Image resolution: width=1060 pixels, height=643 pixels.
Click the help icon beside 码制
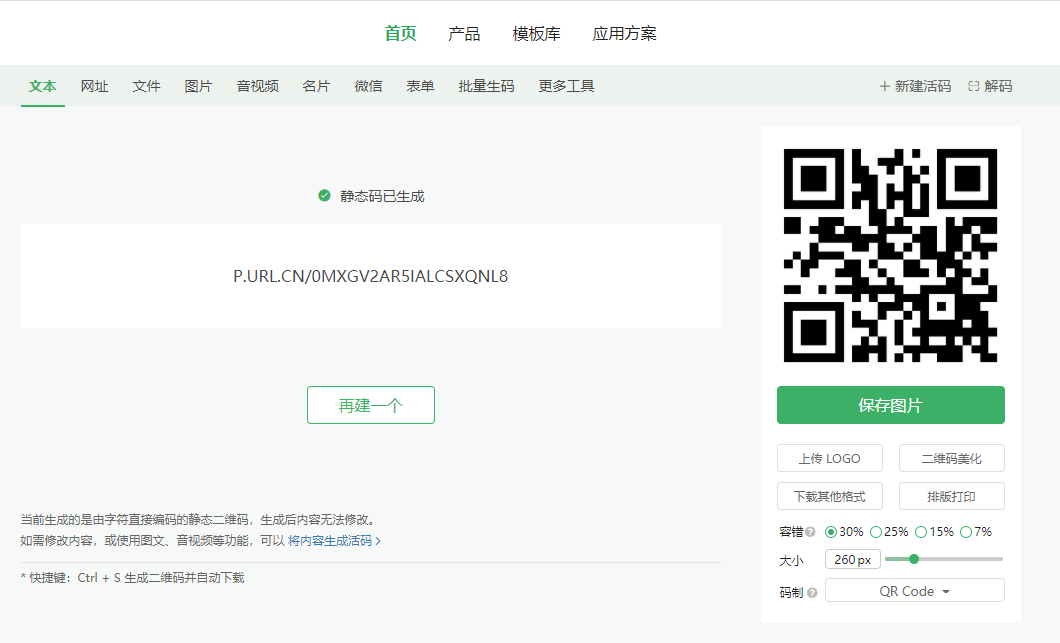[812, 593]
